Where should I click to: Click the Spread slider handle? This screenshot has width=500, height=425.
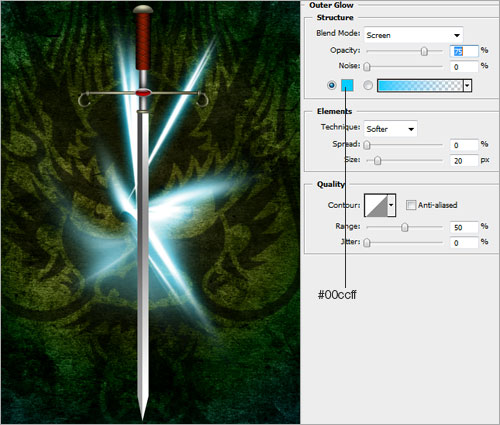click(367, 145)
